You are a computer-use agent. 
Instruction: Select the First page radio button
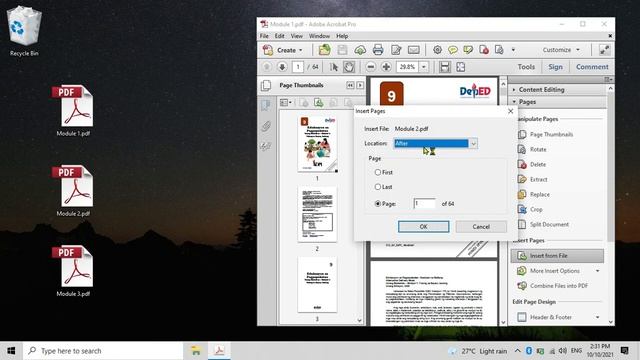pos(378,172)
